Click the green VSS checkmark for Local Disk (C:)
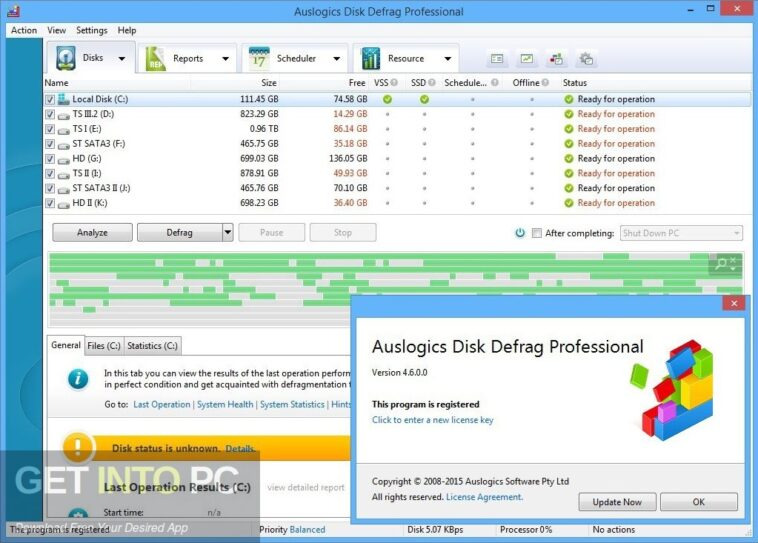The height and width of the screenshot is (543, 758). [387, 100]
